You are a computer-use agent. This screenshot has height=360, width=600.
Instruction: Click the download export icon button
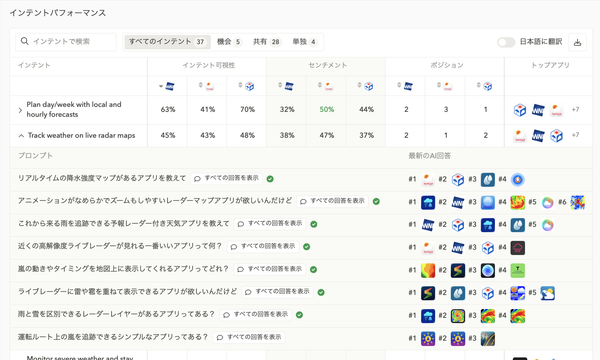coord(577,42)
